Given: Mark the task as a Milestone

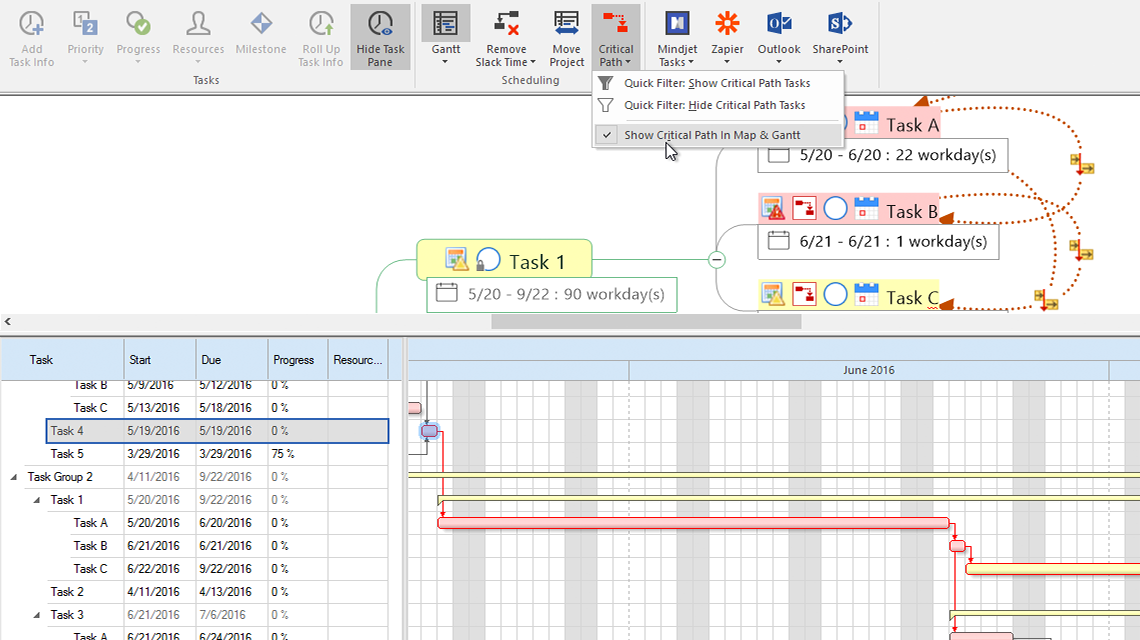Looking at the screenshot, I should tap(261, 31).
